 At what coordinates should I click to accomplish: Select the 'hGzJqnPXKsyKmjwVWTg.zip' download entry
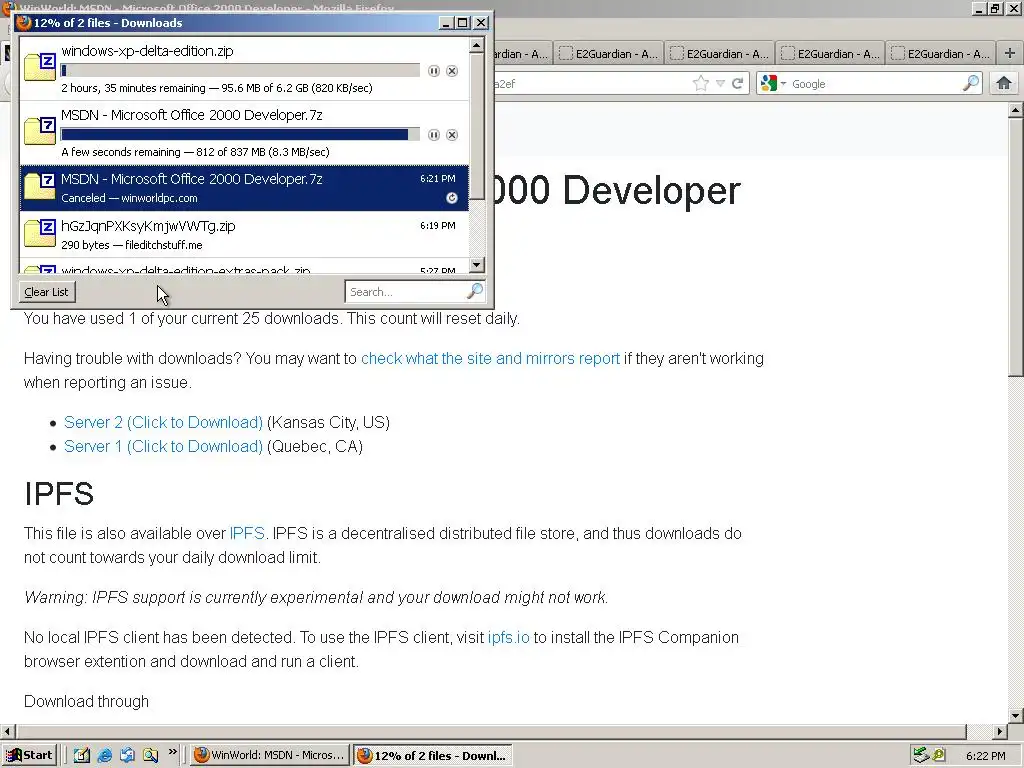(244, 234)
